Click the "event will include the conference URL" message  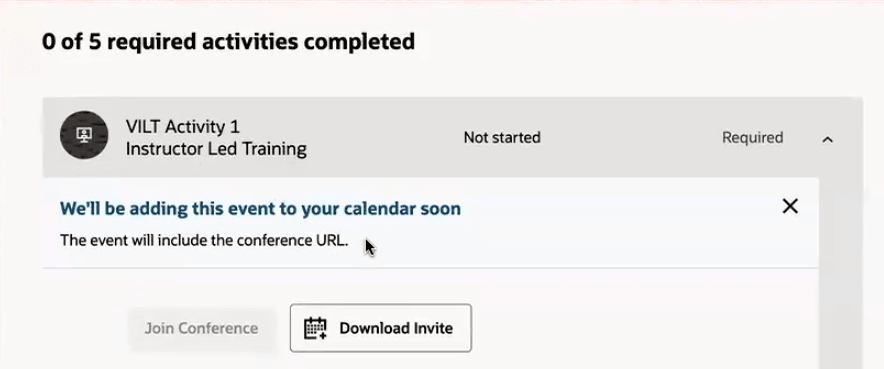point(204,241)
